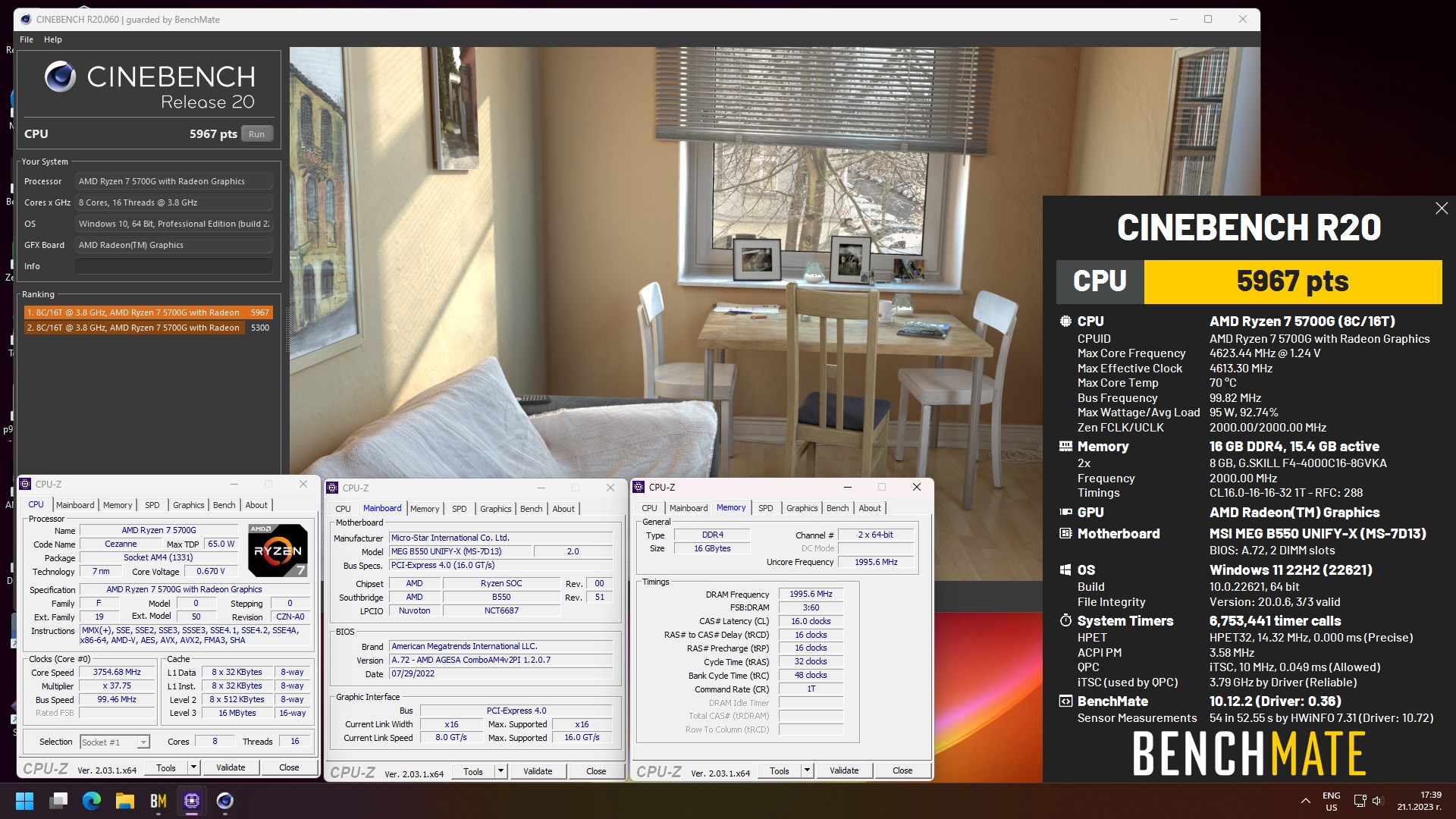Open Bench tab in CPU-Z Mainboard window

[x=531, y=509]
